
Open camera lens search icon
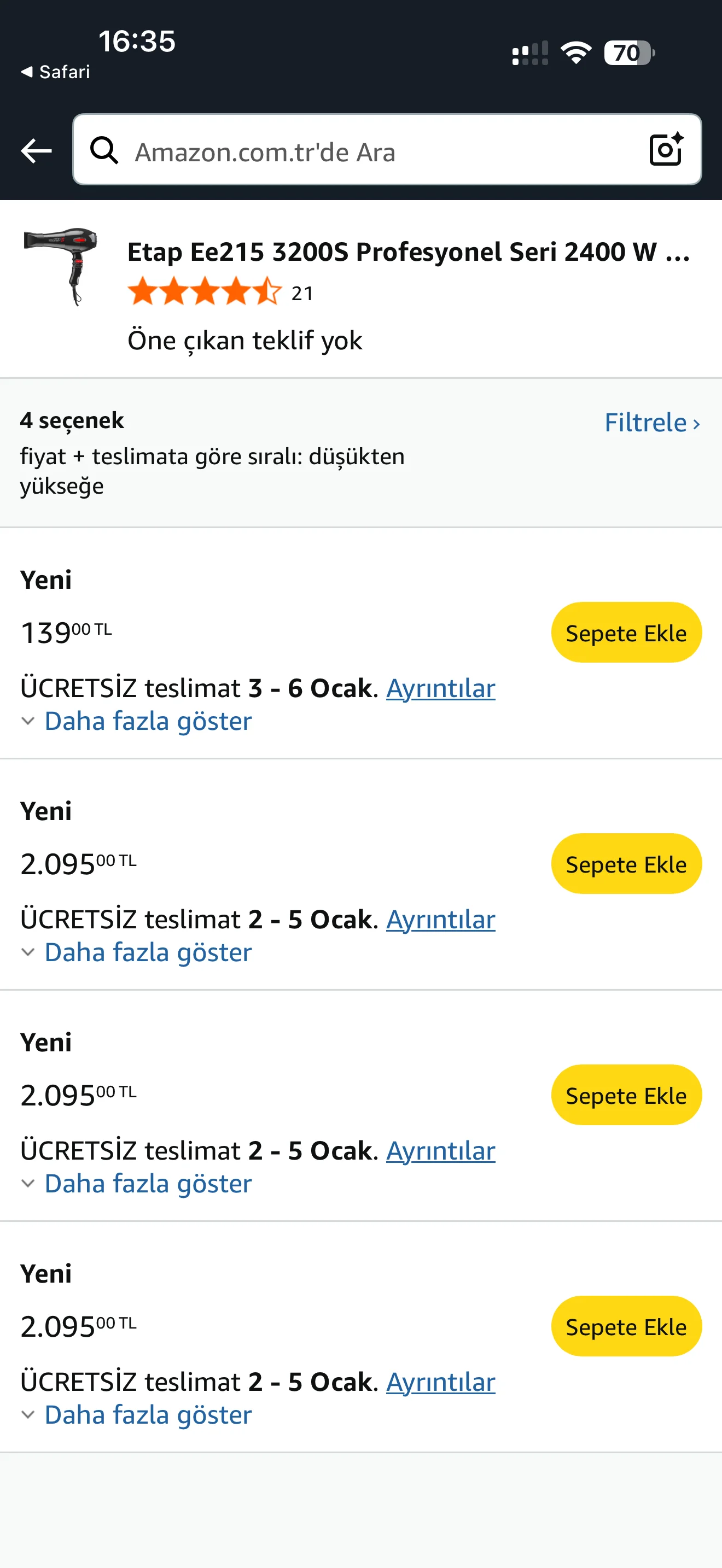[x=665, y=149]
